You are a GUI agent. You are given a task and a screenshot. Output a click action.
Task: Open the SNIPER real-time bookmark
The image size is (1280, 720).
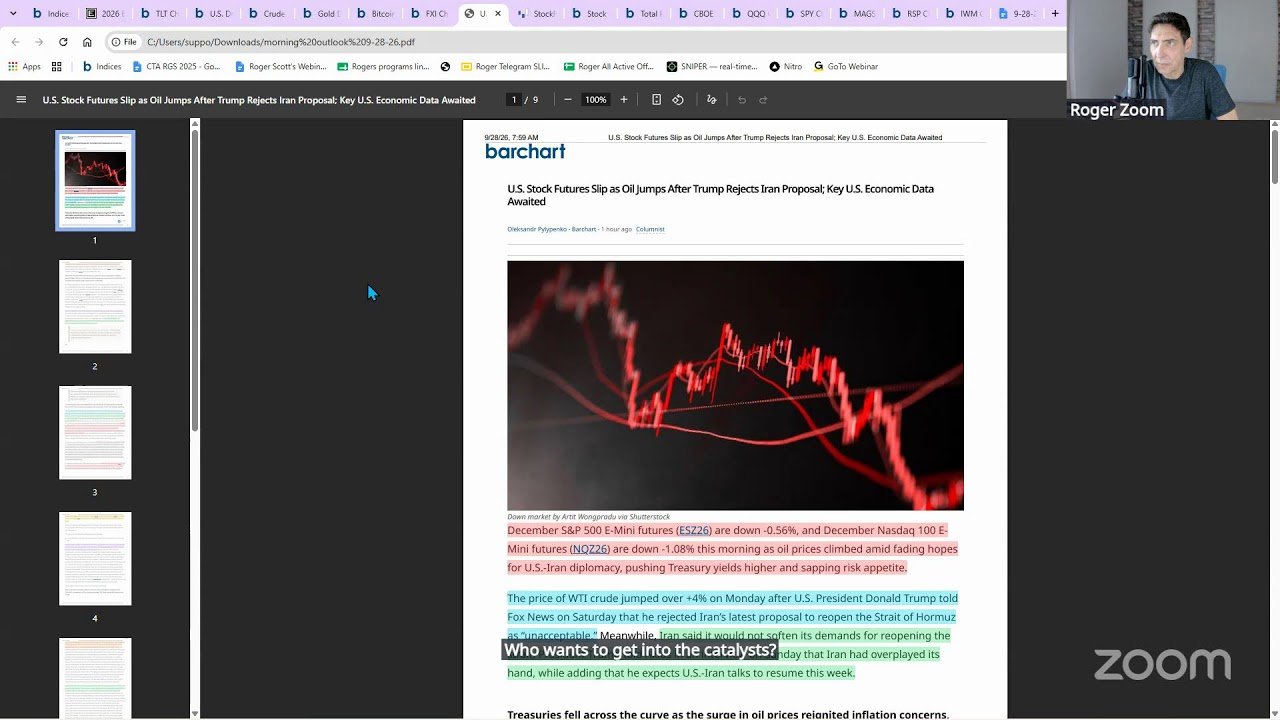click(713, 67)
